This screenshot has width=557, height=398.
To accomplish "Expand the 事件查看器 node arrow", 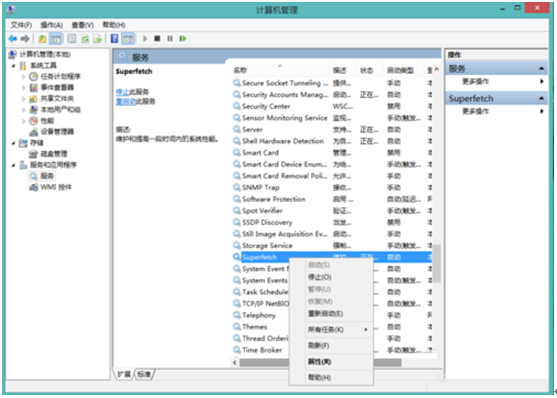I will click(x=23, y=88).
